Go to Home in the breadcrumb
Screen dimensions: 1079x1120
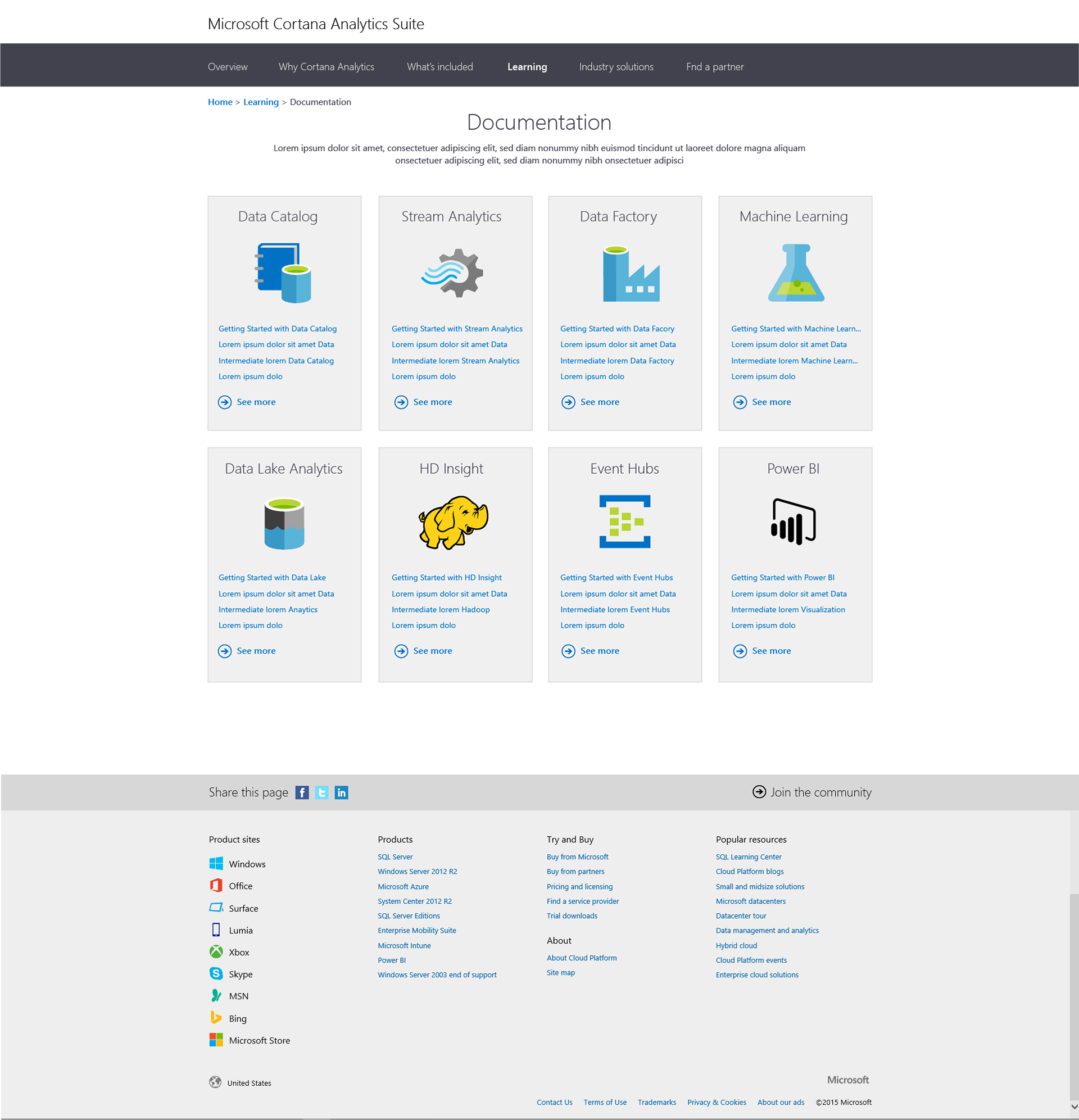[220, 102]
